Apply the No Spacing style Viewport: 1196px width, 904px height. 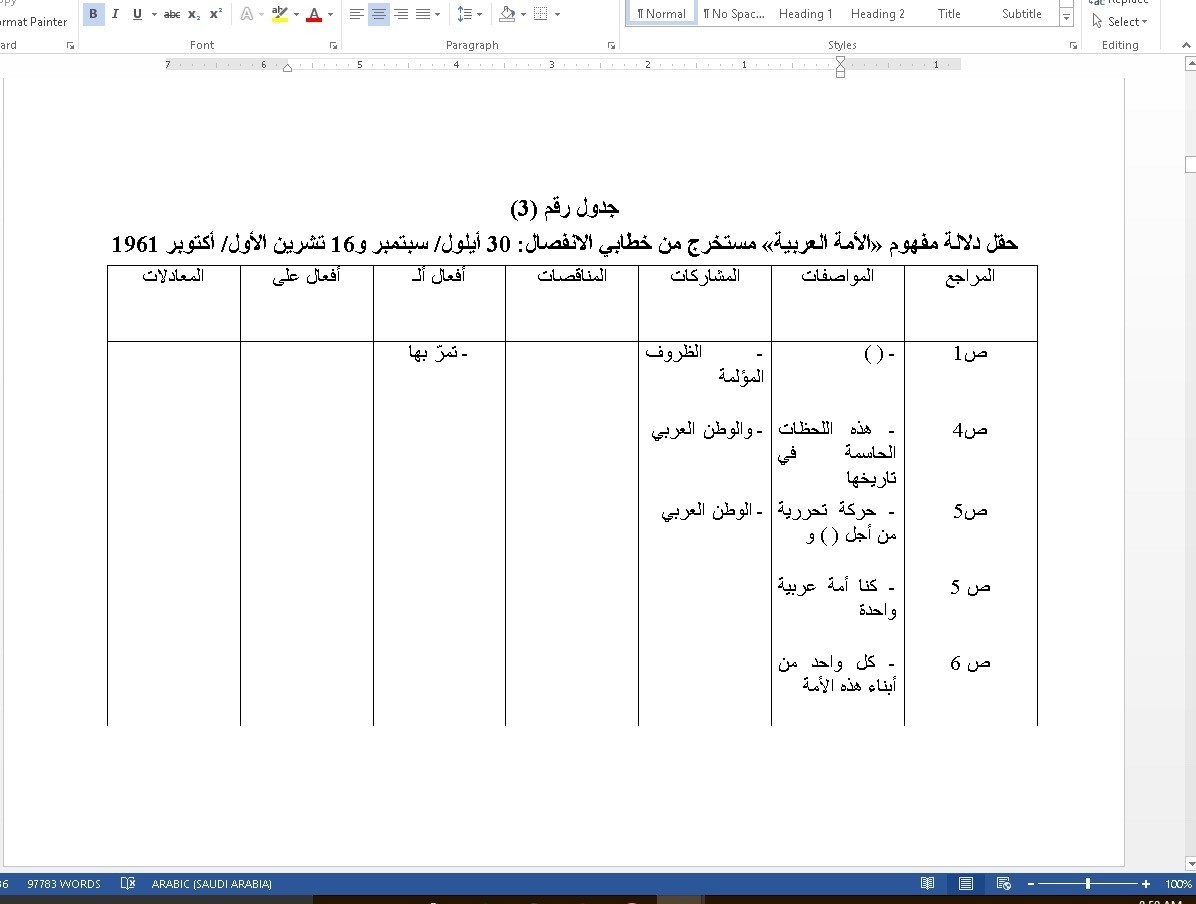click(x=733, y=14)
